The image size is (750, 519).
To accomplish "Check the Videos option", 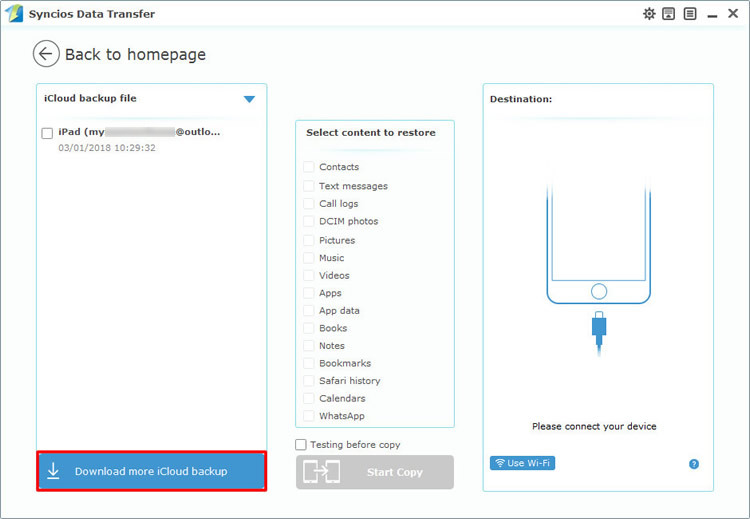I will coord(309,276).
